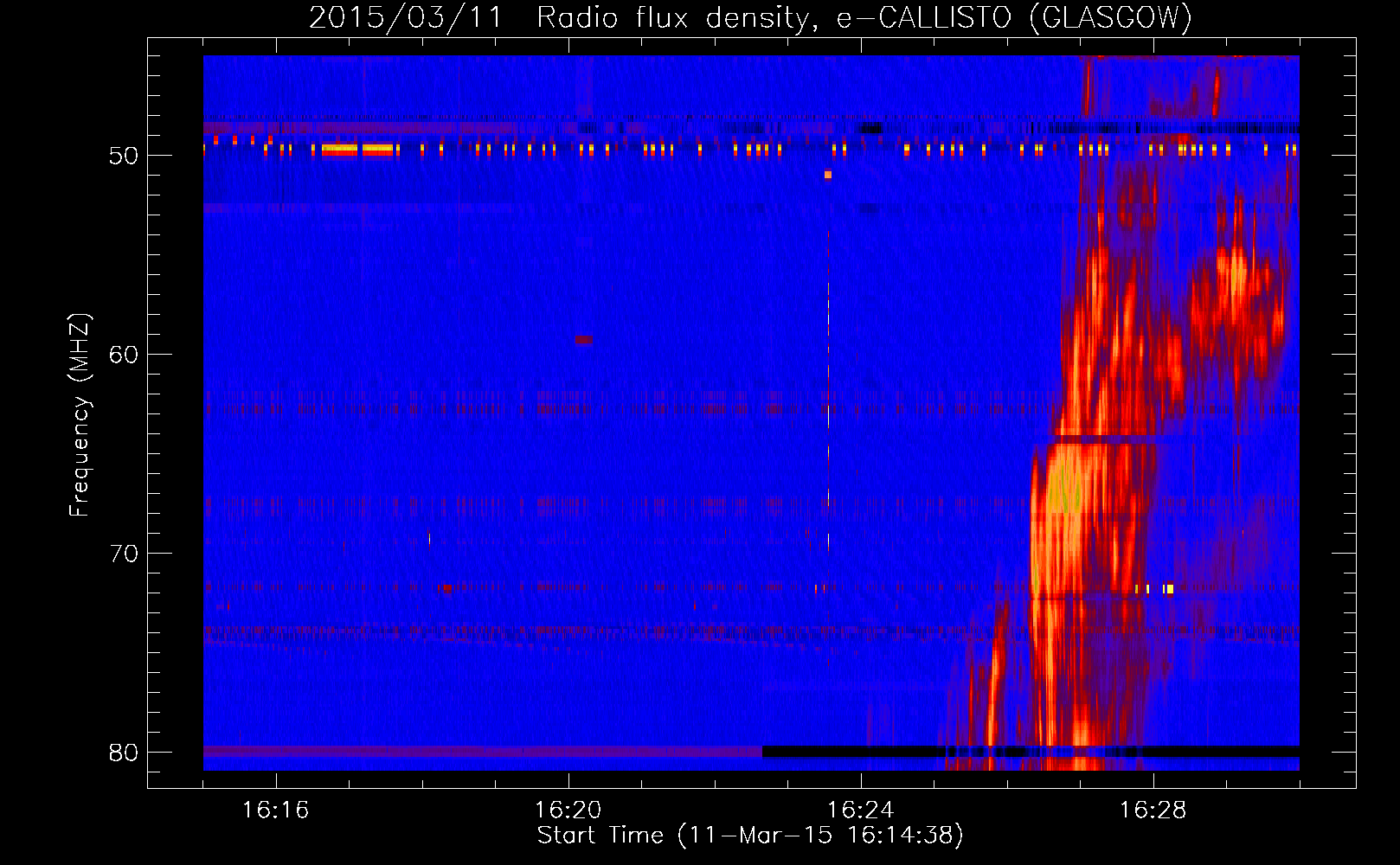Click the 80 frequency tick label
1400x865 pixels.
pyautogui.click(x=124, y=753)
